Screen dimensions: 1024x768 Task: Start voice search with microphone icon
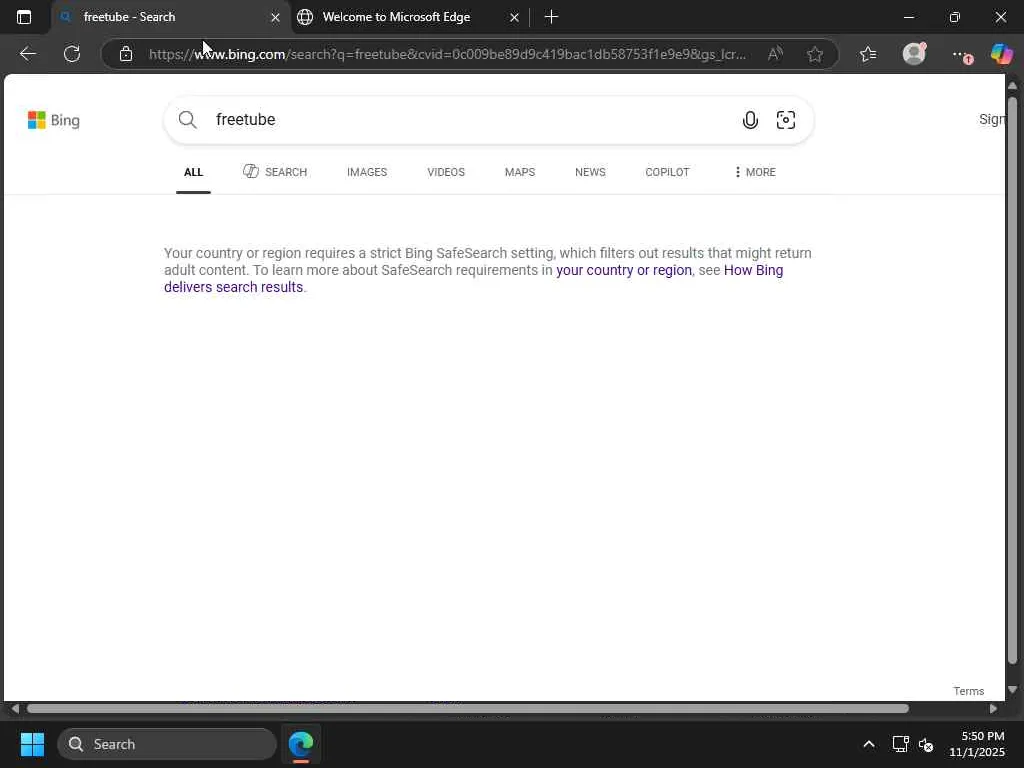(750, 120)
